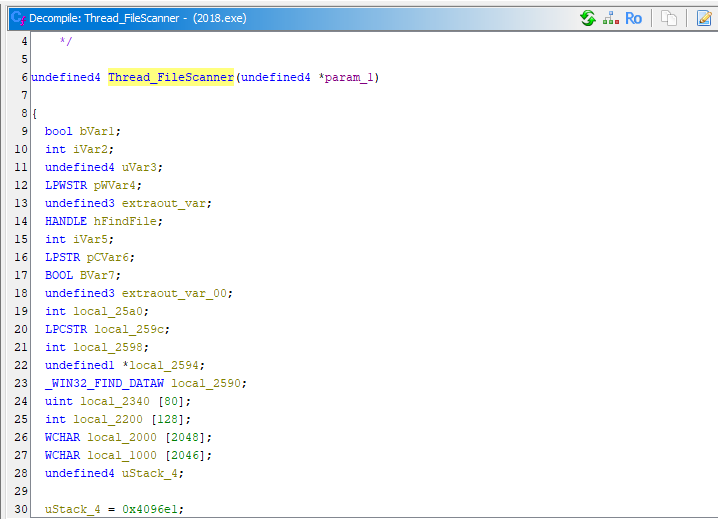The image size is (718, 519).
Task: Open the Debug Function Decompilation edit icon
Action: (x=704, y=18)
